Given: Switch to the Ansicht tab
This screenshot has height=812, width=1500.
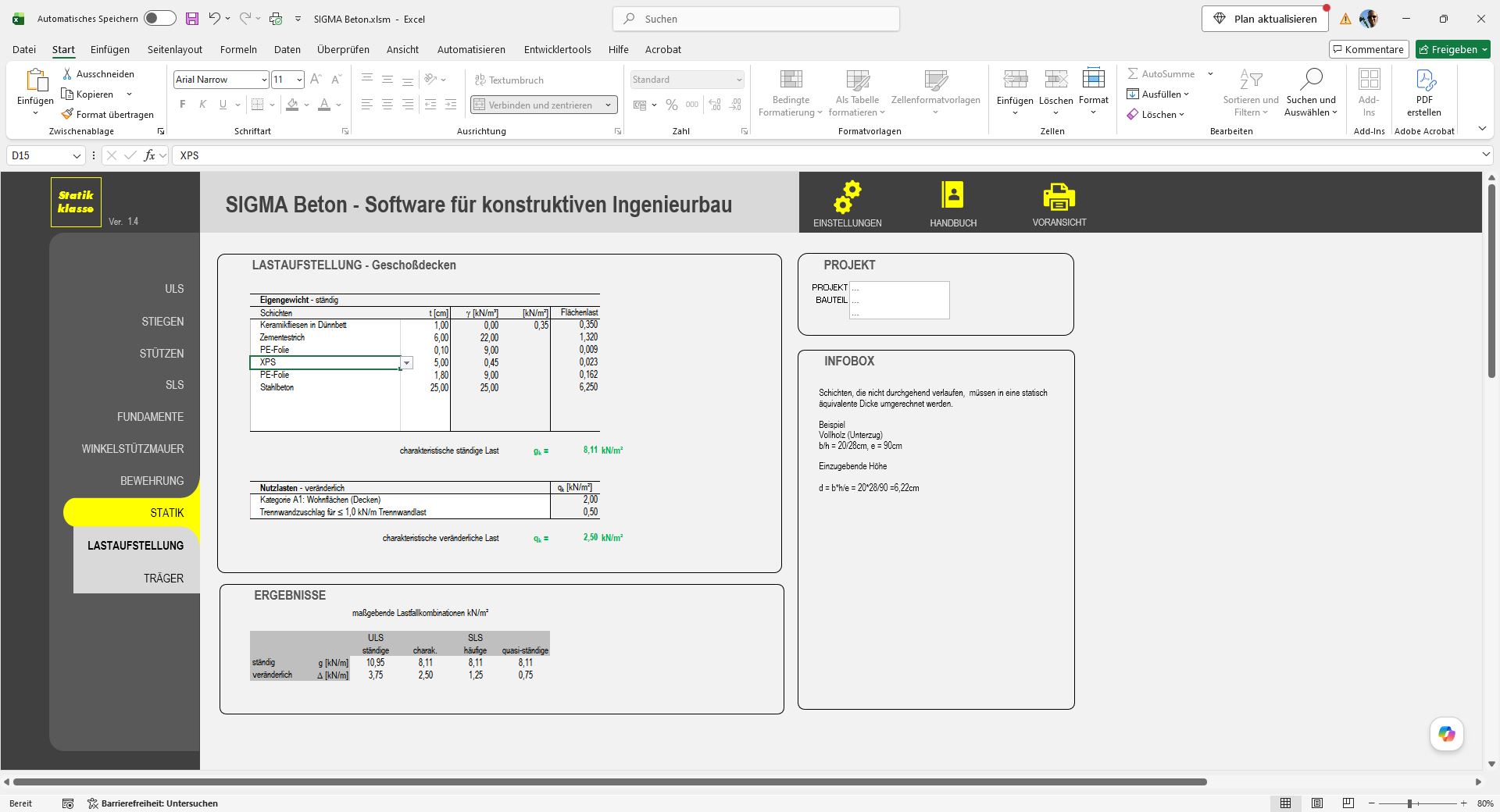Looking at the screenshot, I should coord(402,49).
